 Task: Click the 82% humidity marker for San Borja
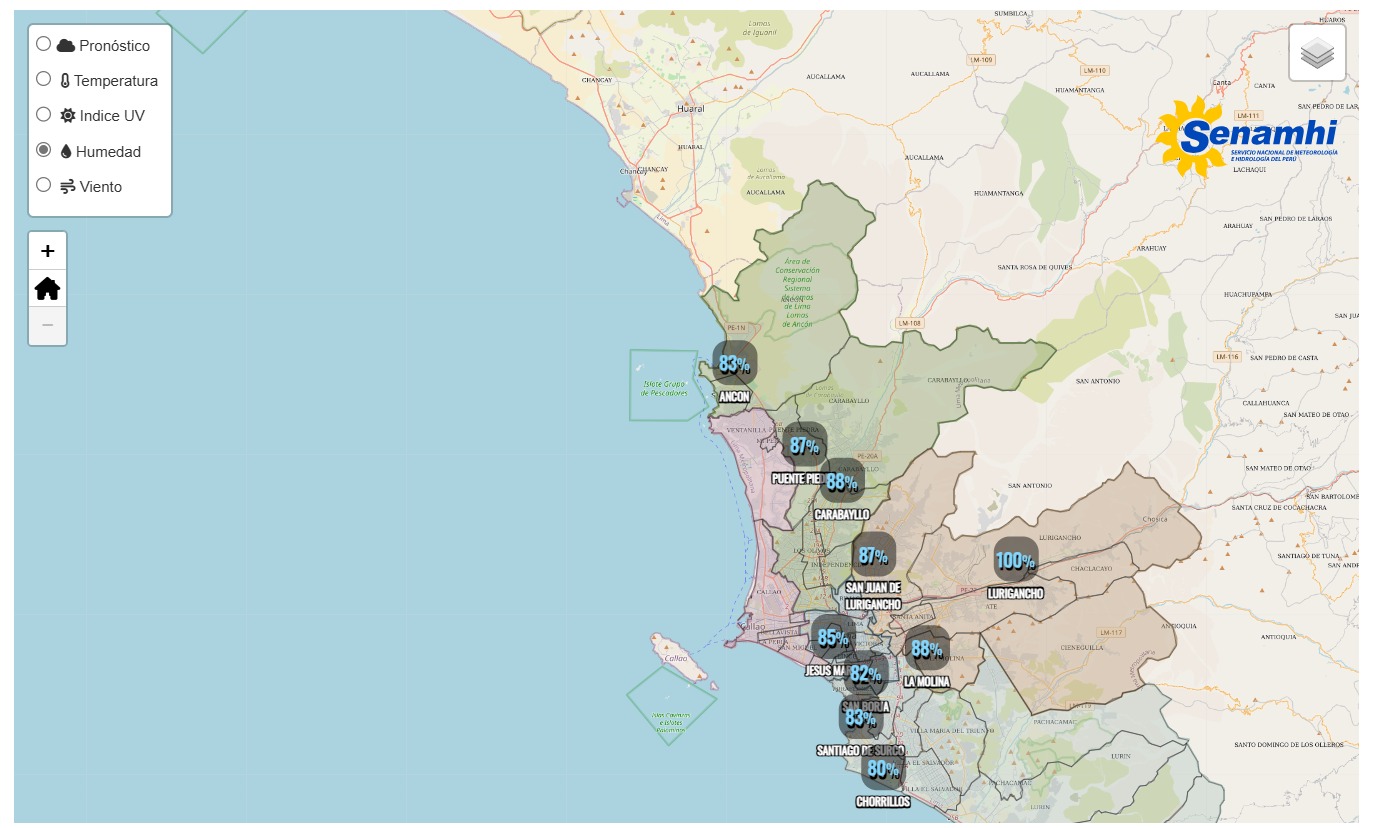[x=866, y=674]
